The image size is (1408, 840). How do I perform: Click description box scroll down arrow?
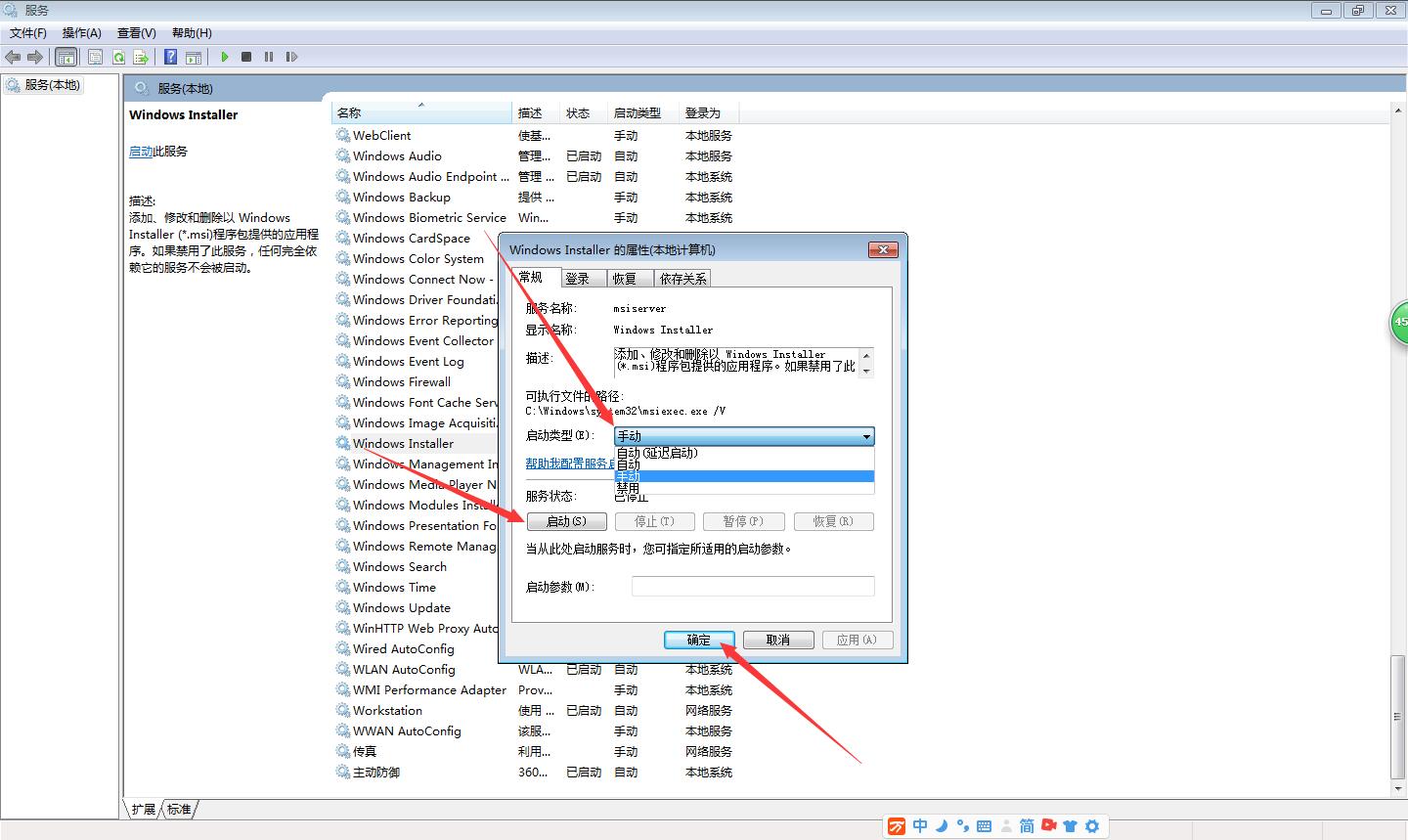point(868,371)
